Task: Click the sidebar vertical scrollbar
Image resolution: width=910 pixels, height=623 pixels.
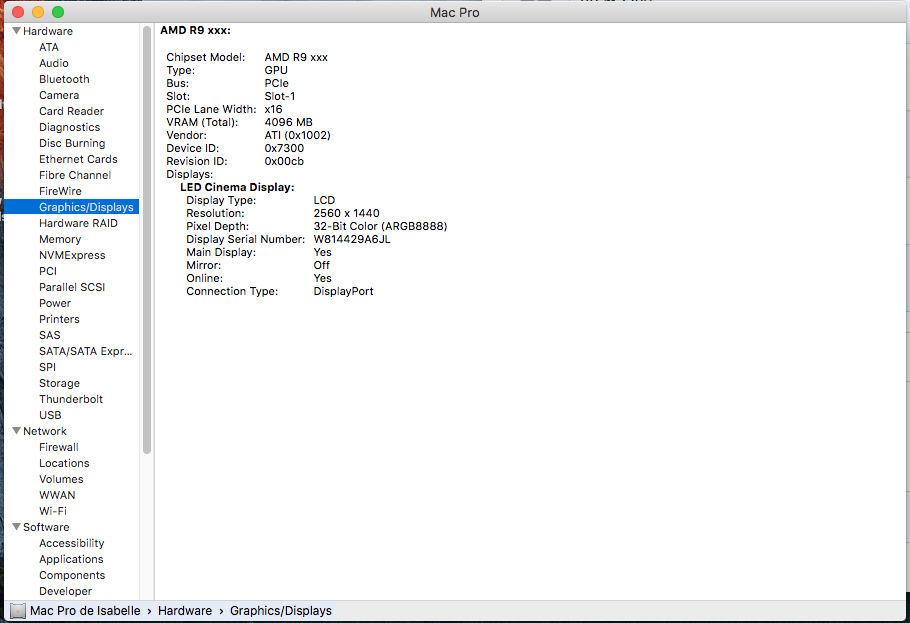Action: point(147,239)
